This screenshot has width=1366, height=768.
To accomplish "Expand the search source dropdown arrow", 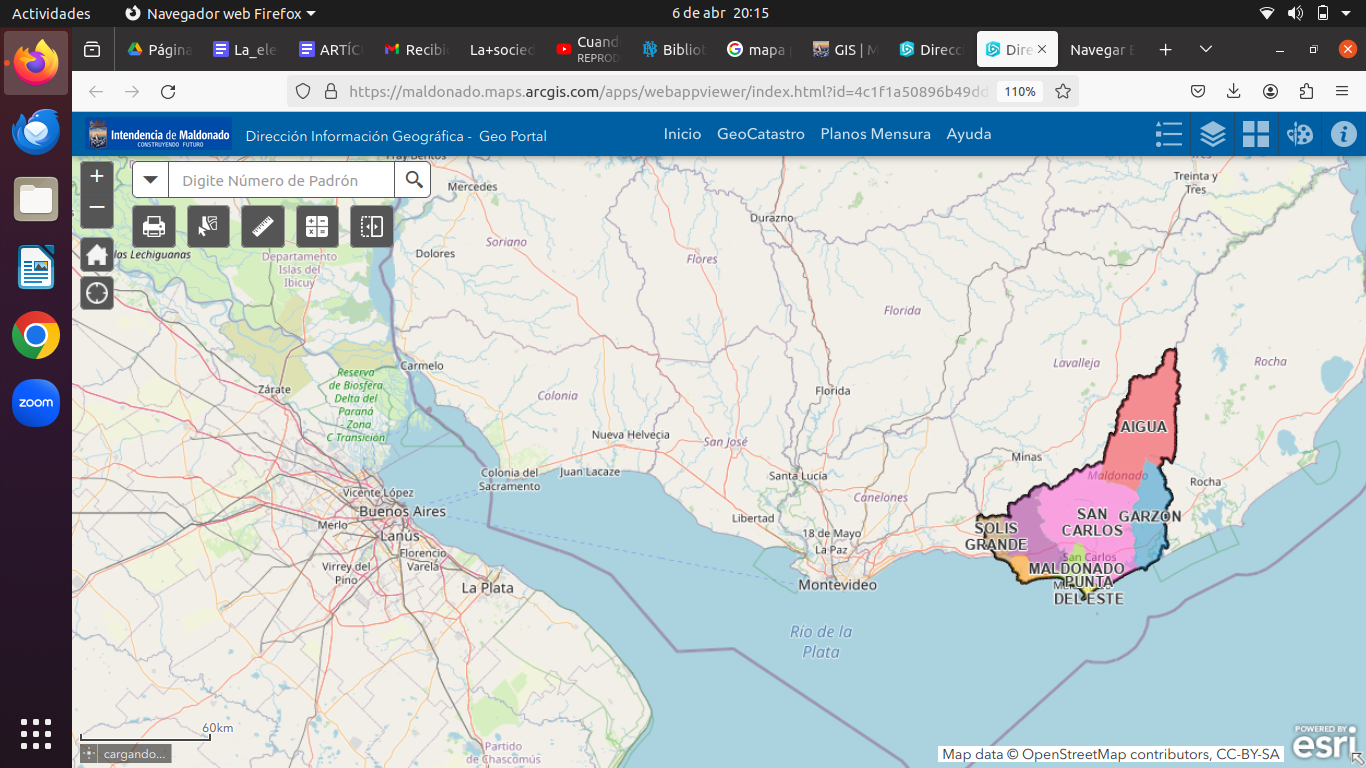I will point(151,180).
